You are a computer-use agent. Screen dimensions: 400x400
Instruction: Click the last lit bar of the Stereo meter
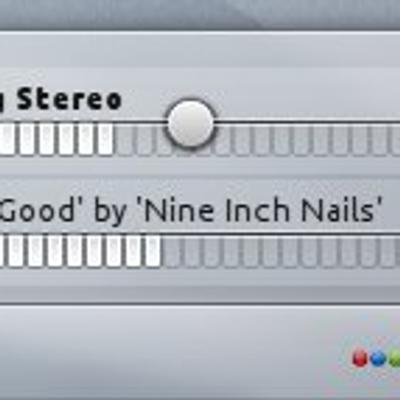[105, 139]
